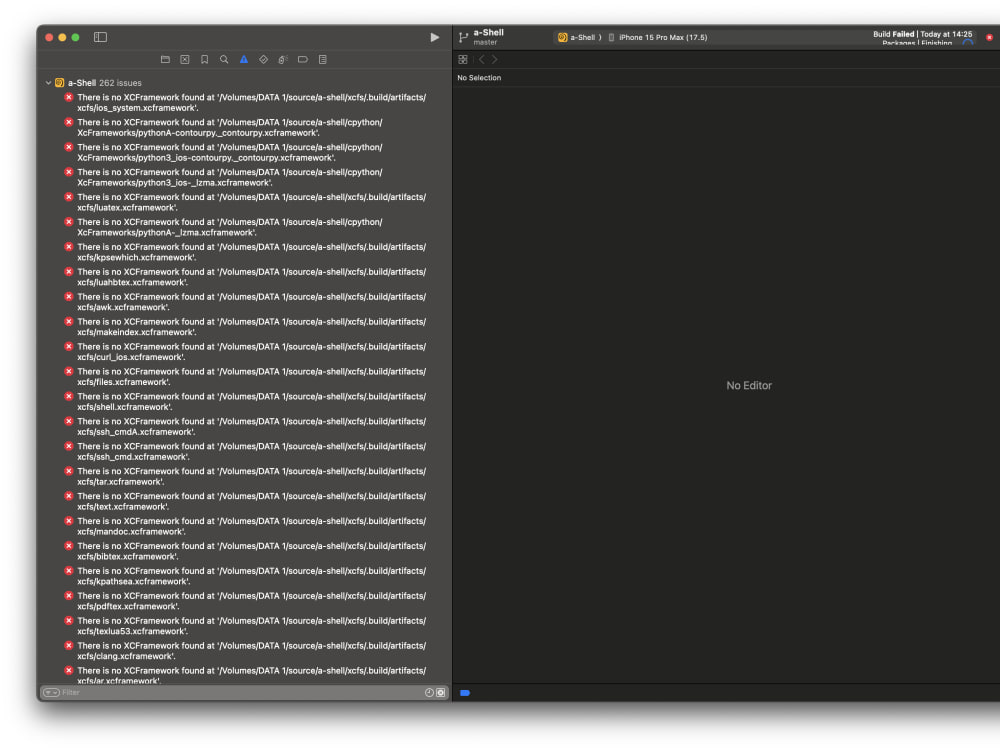The image size is (1000, 750).
Task: Open the Bookmark navigator tab
Action: pos(205,59)
